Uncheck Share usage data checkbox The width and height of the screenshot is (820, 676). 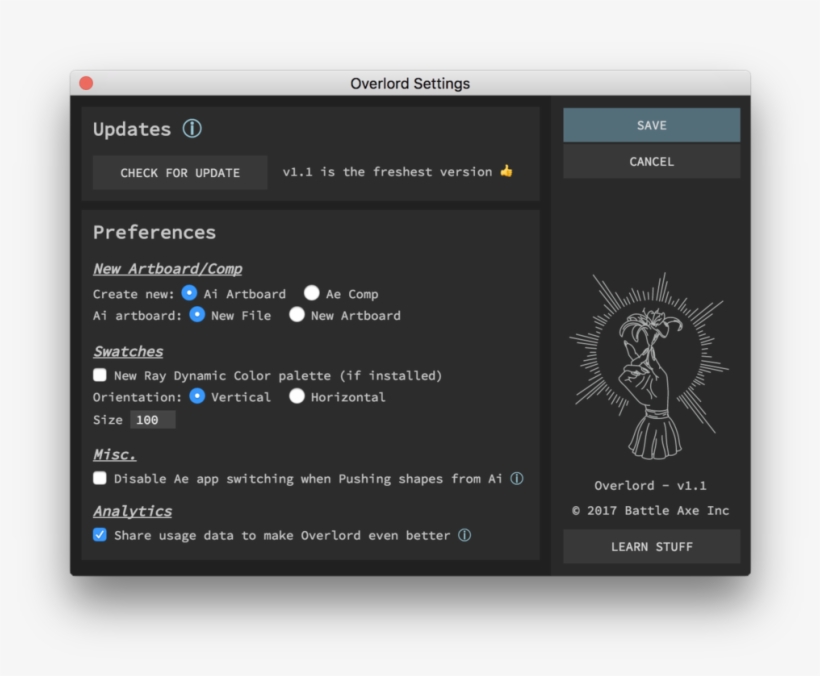pos(99,534)
